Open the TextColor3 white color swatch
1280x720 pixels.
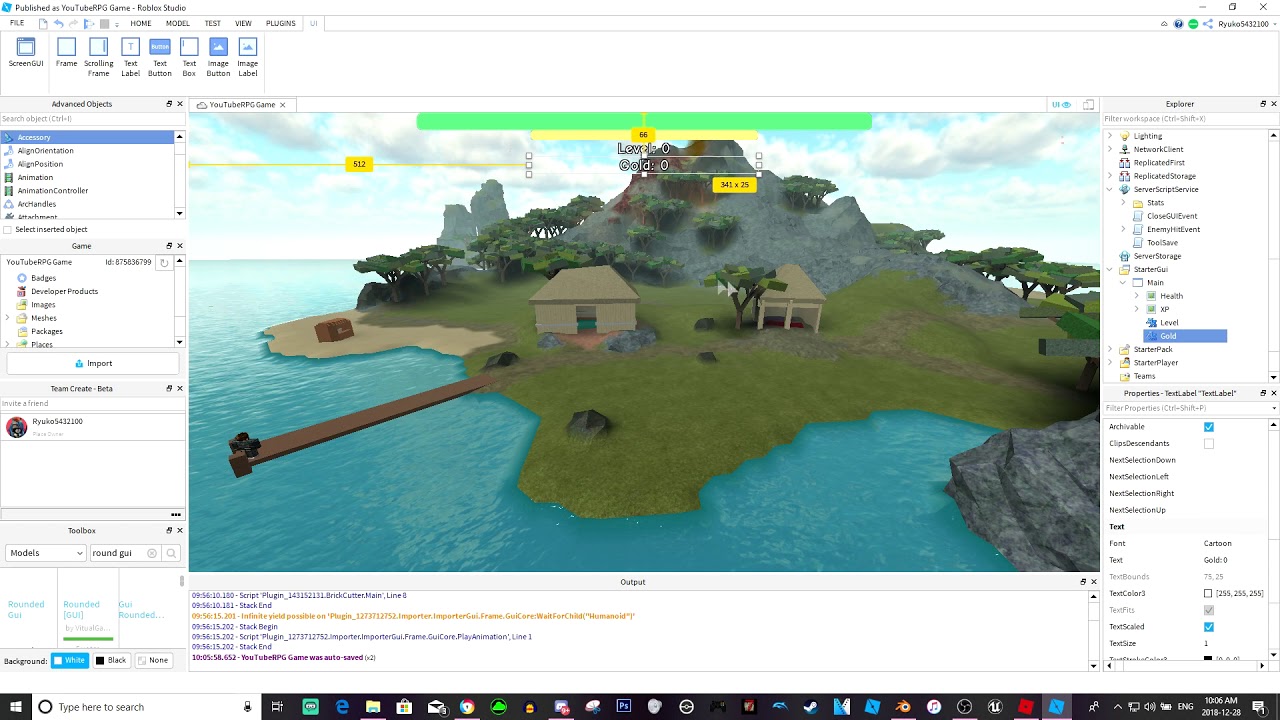(1208, 594)
